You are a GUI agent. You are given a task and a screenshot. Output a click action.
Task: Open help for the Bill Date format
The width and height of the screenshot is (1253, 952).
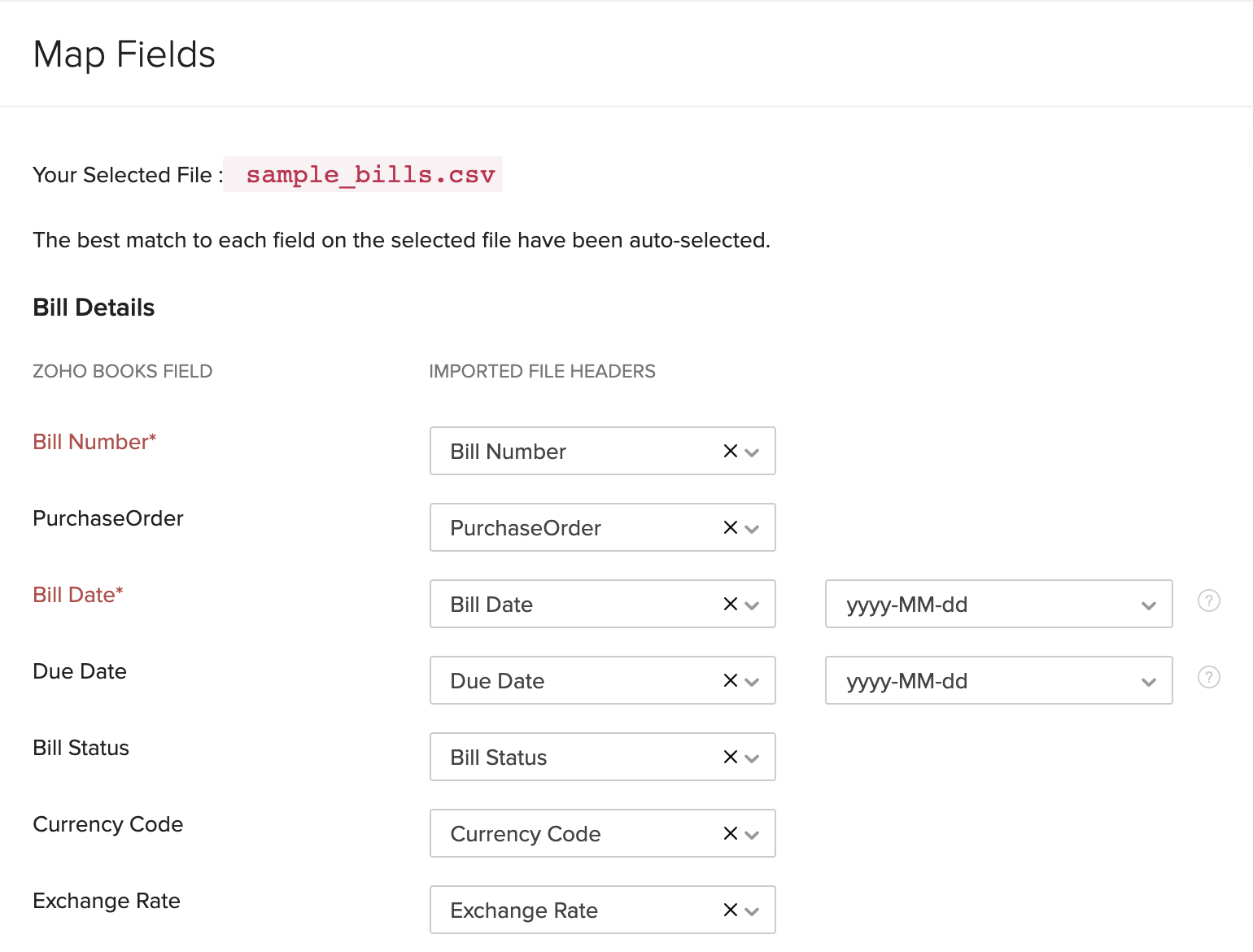[1209, 601]
